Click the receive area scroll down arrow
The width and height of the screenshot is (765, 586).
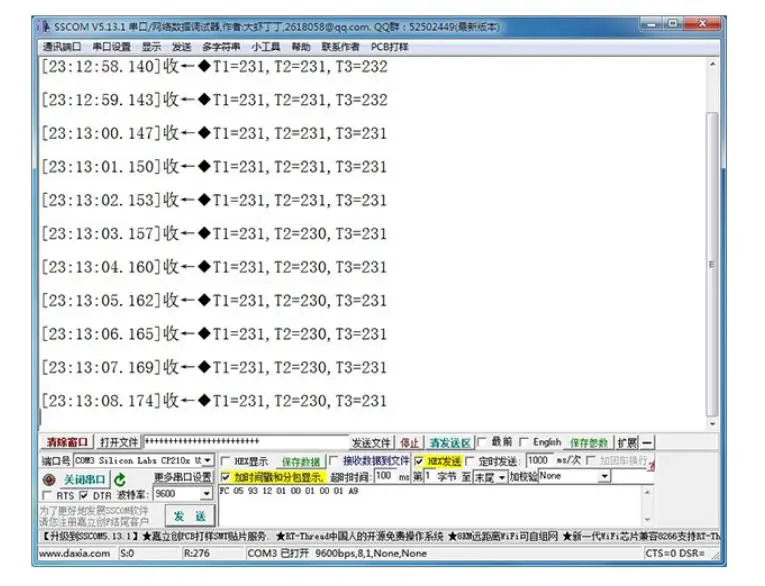[x=712, y=424]
